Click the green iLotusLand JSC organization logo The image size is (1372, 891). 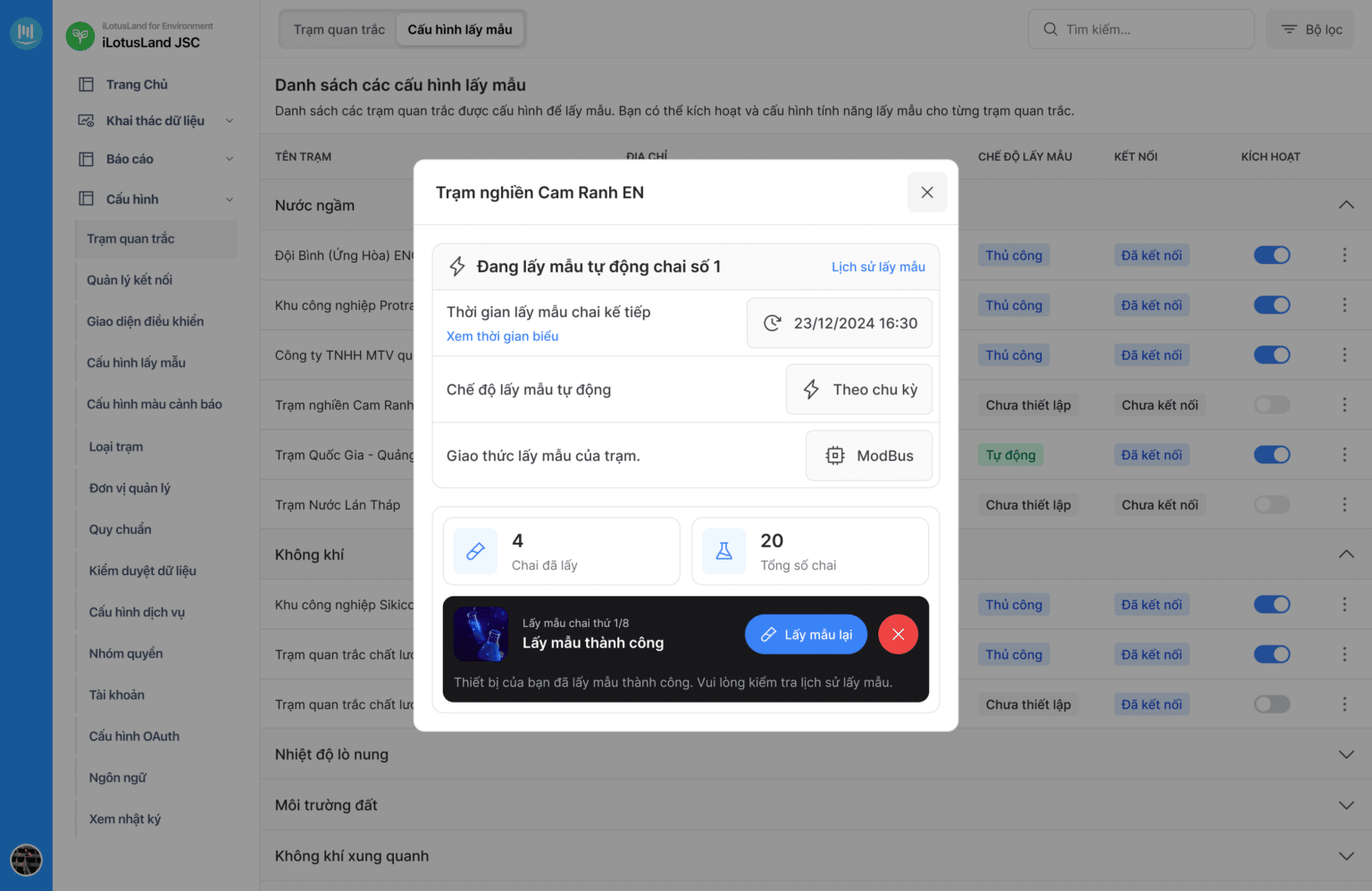coord(80,36)
